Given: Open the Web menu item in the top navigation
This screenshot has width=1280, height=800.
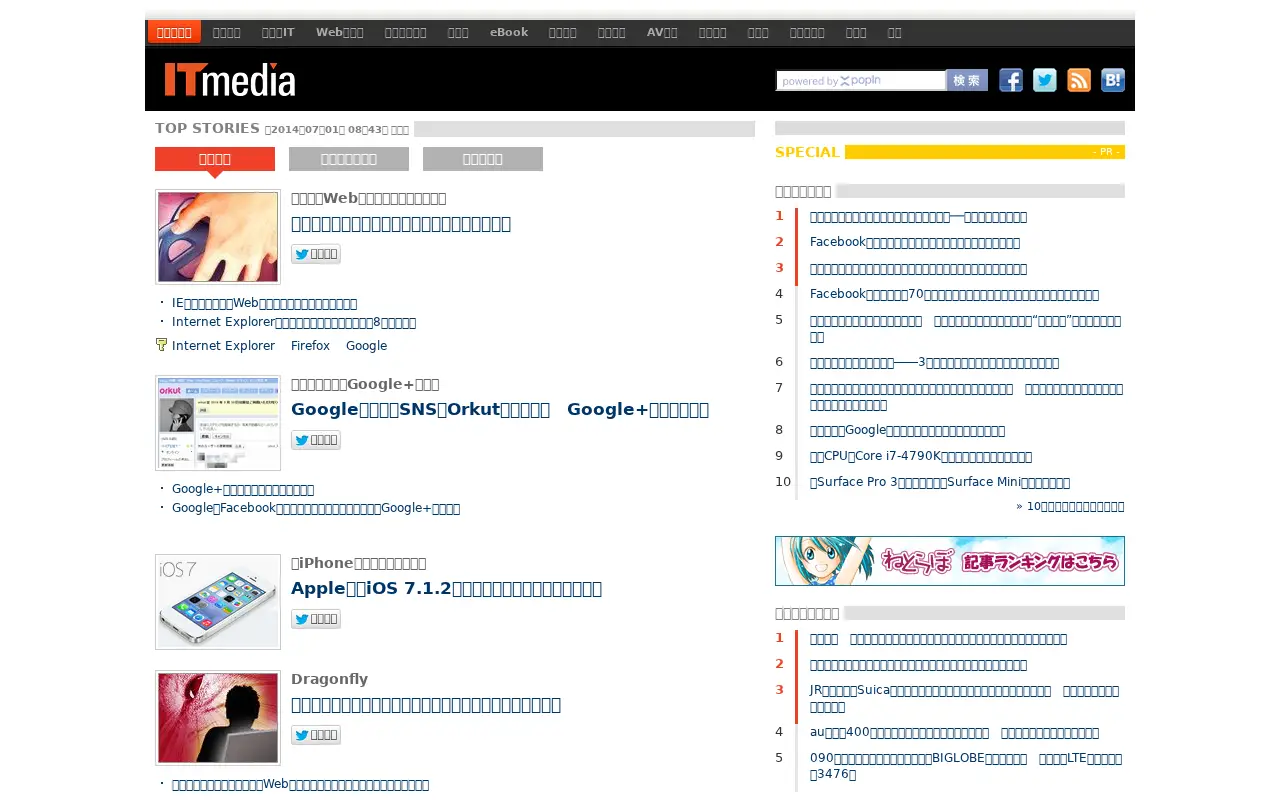Looking at the screenshot, I should pos(340,32).
